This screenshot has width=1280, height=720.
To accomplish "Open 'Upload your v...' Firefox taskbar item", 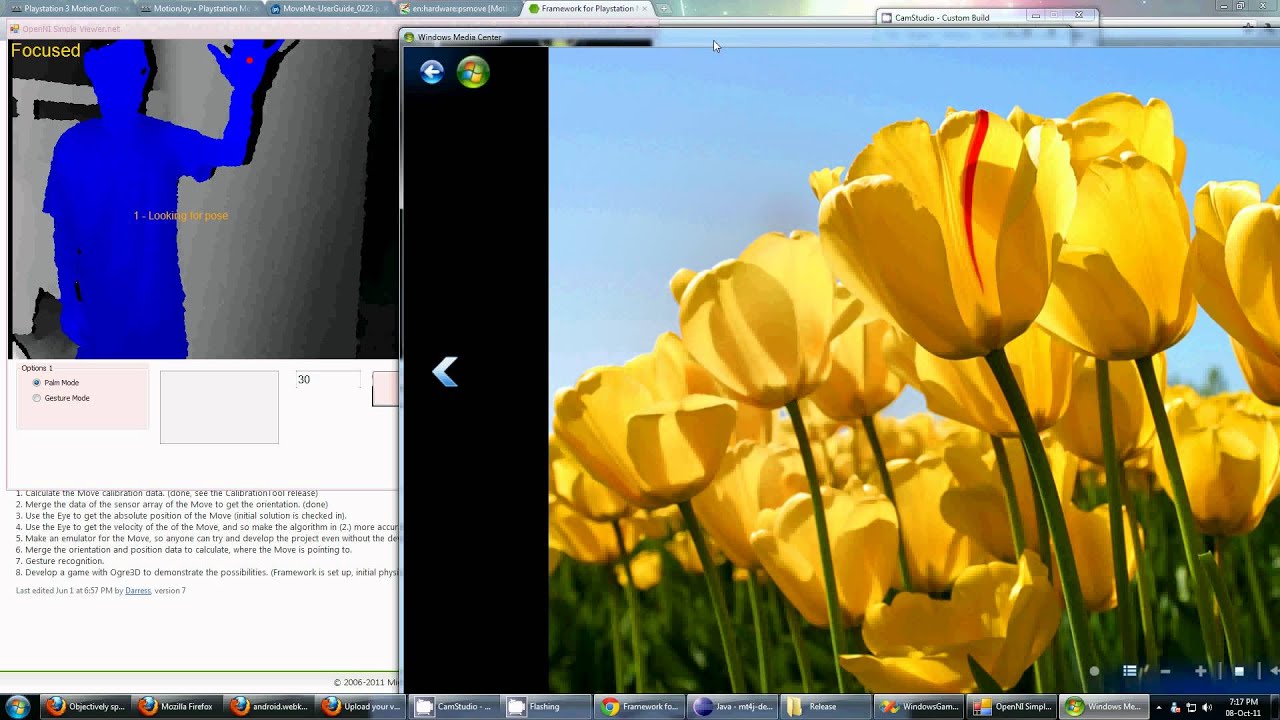I will [362, 706].
